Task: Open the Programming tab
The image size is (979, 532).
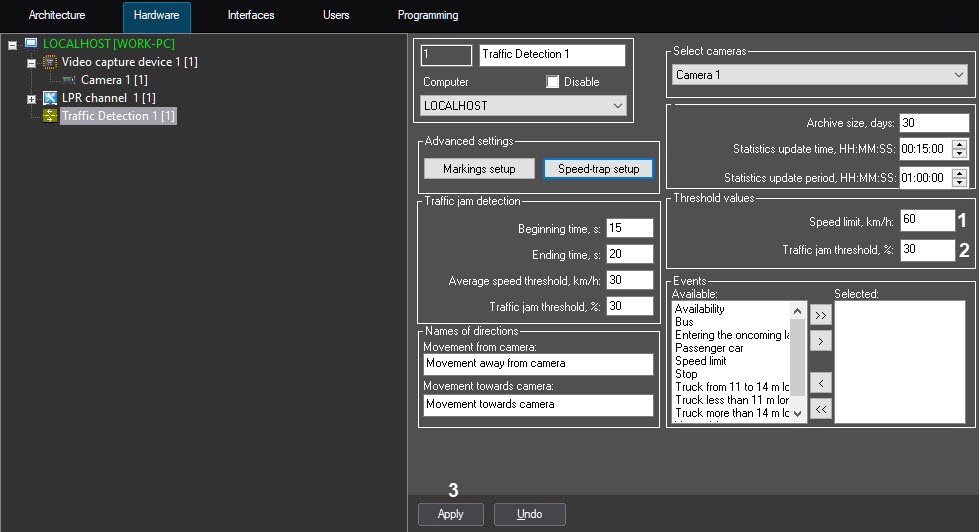Action: (x=428, y=16)
